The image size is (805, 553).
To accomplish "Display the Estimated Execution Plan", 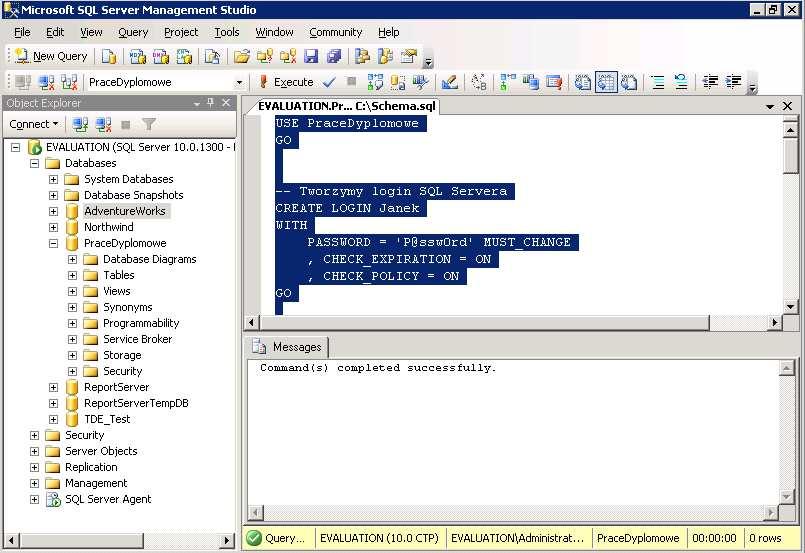I will click(375, 82).
